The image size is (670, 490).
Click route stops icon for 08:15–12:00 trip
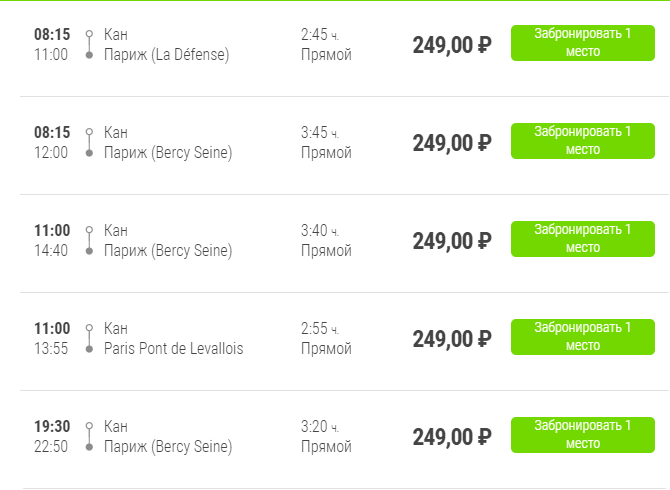88,143
